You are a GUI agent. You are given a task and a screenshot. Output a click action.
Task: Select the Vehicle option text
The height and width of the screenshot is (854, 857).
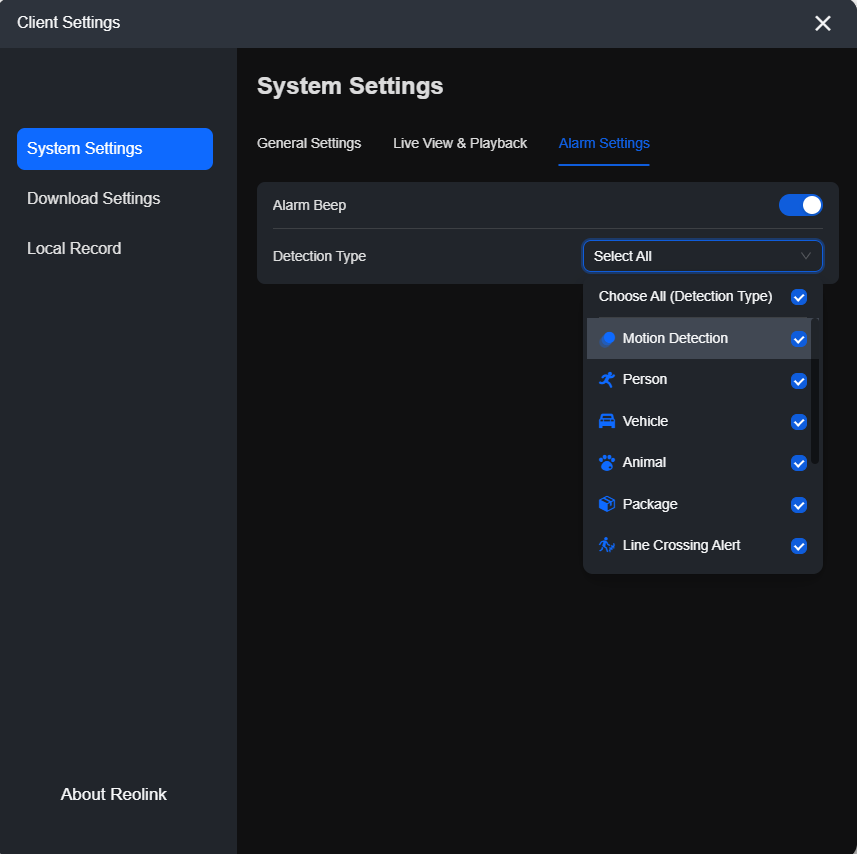coord(645,421)
